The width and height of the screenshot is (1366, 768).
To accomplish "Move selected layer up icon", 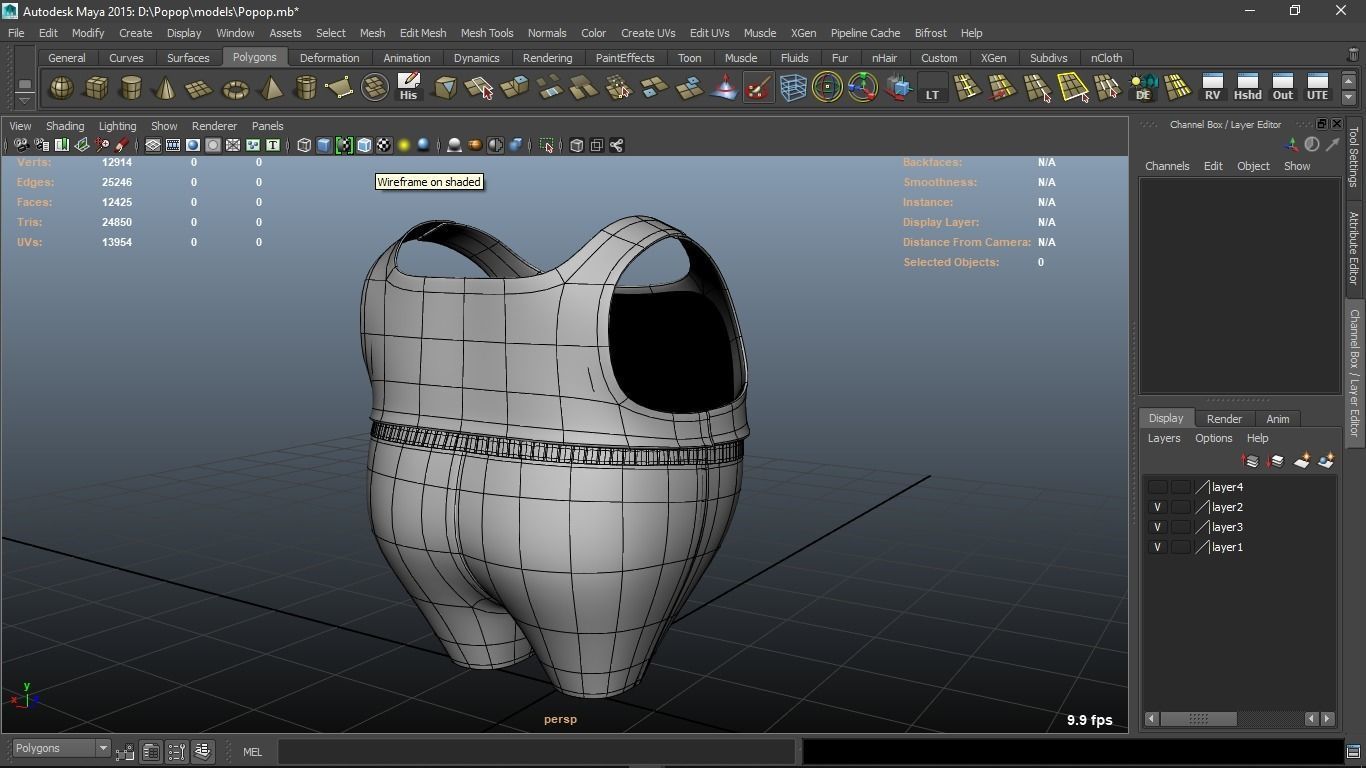I will click(x=1250, y=461).
